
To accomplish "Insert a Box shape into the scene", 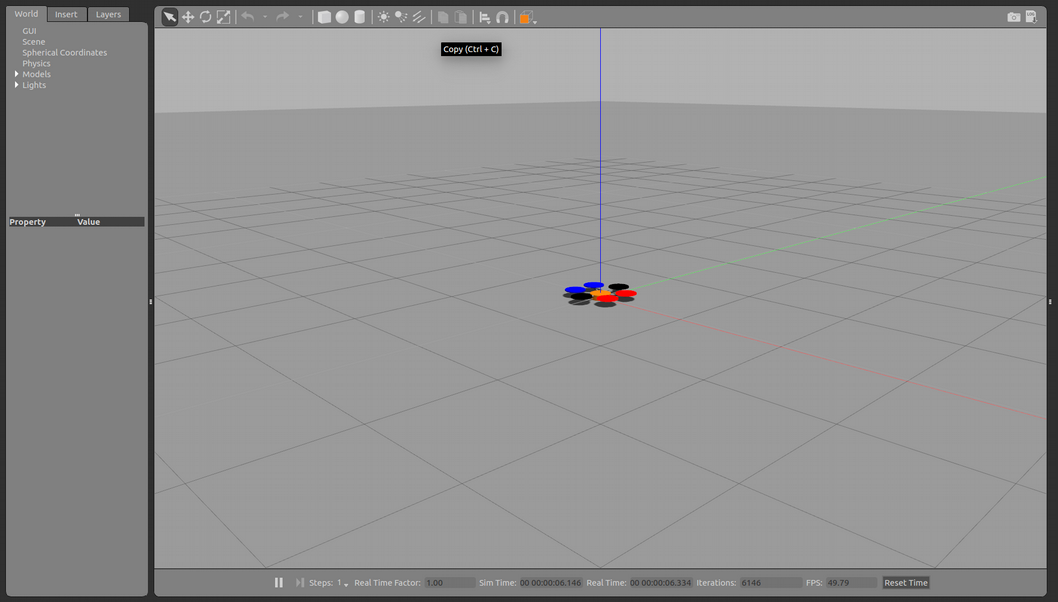I will [x=323, y=16].
